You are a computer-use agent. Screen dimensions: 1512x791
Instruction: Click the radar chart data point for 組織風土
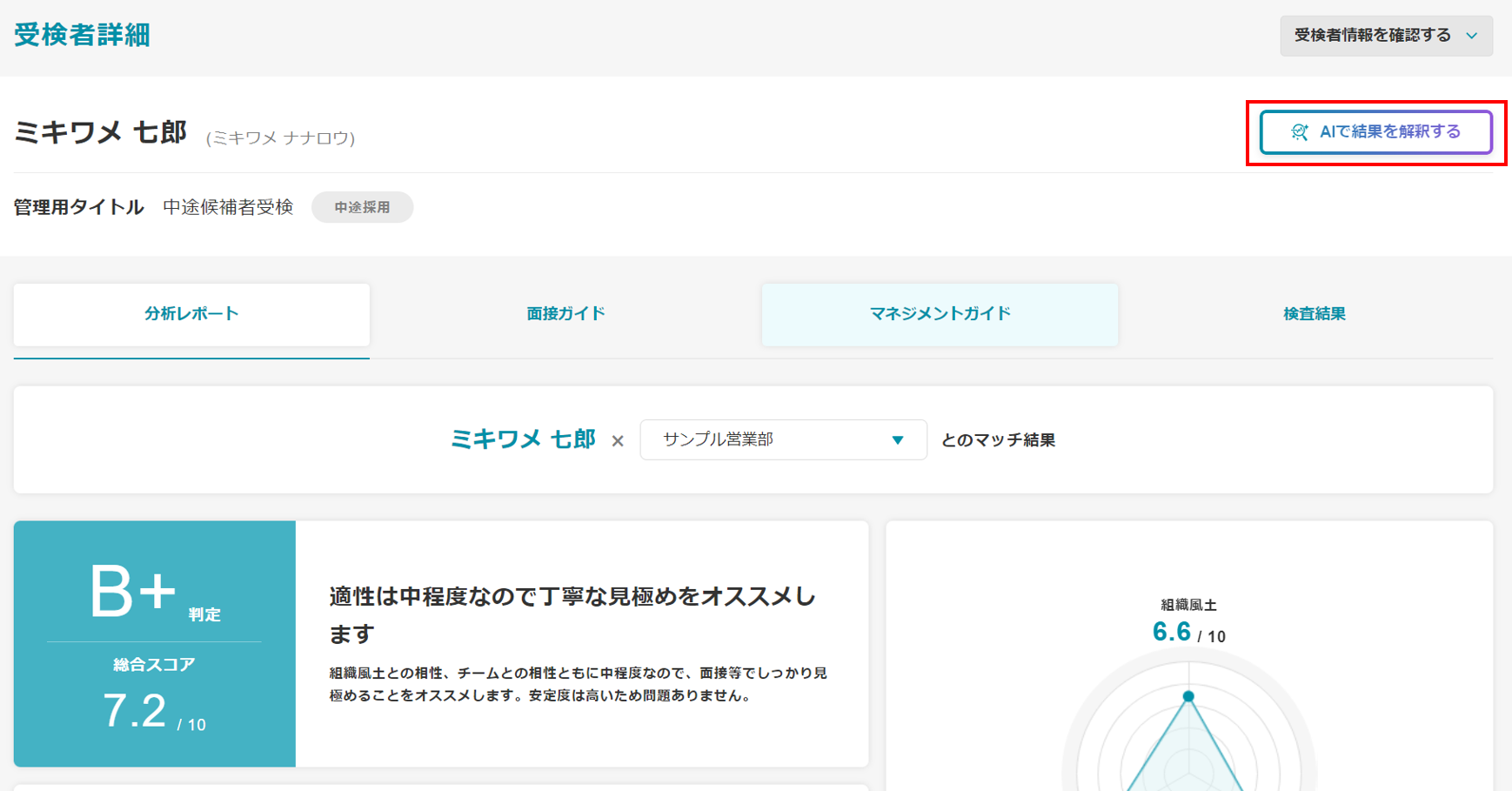[x=1188, y=696]
